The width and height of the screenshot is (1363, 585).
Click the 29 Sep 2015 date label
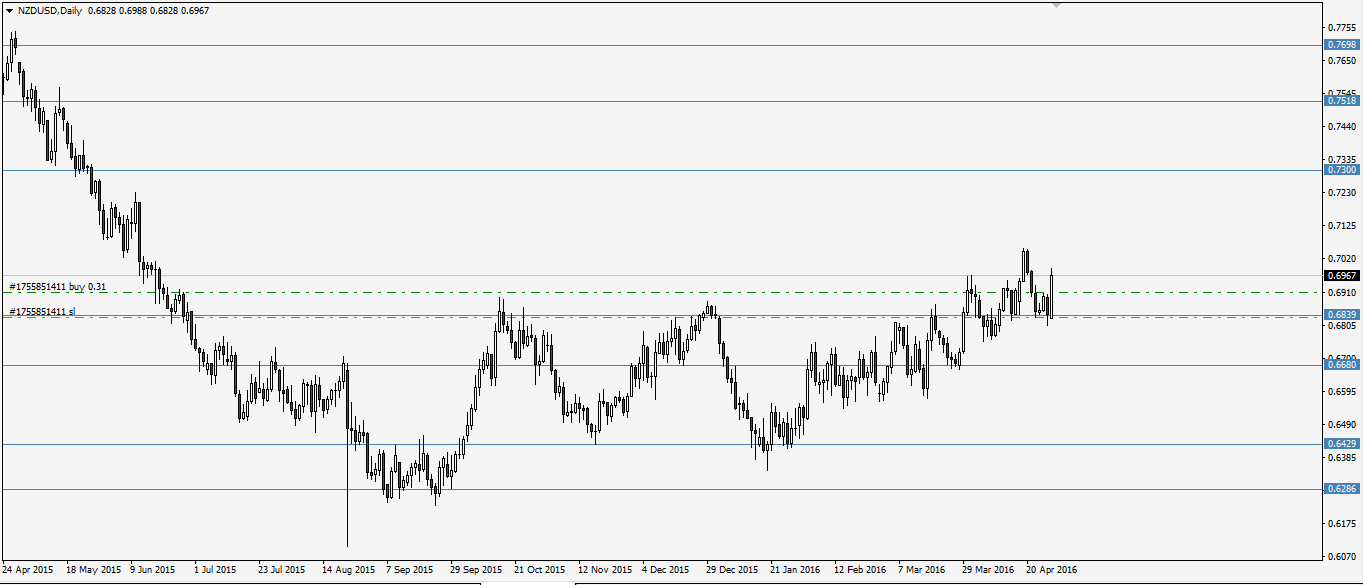[x=476, y=569]
